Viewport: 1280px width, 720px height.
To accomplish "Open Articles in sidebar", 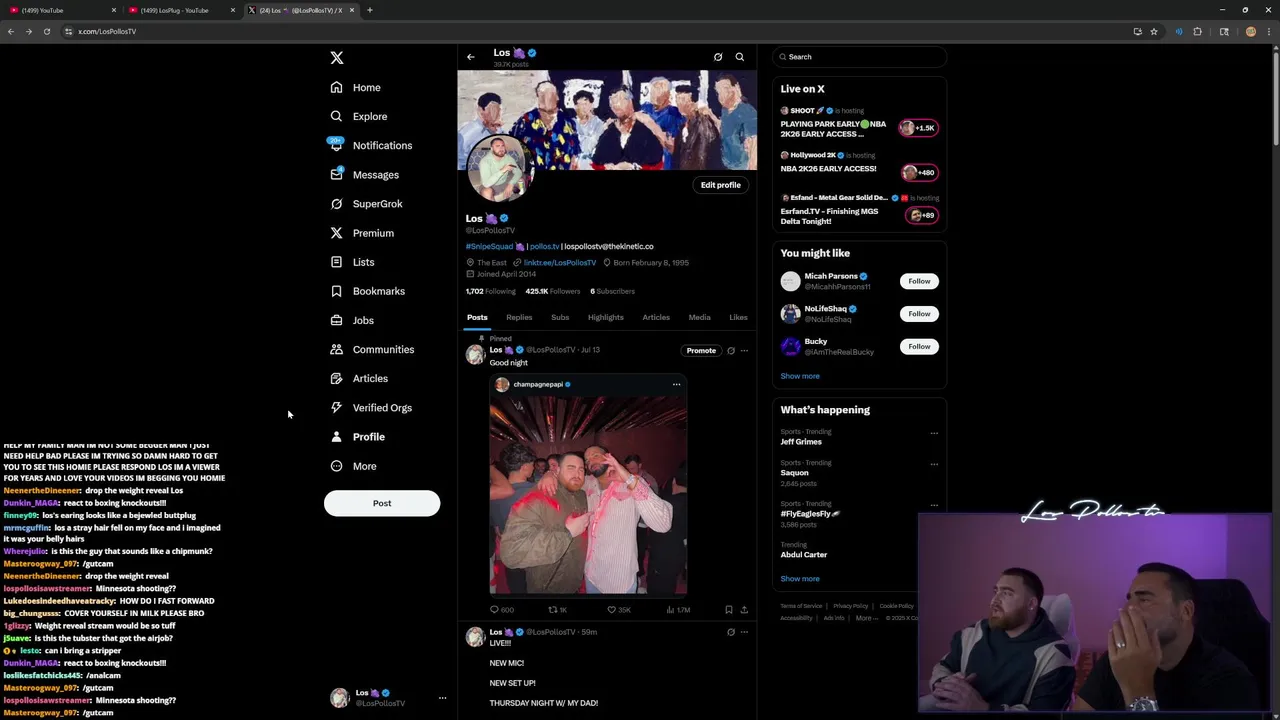I will [359, 378].
